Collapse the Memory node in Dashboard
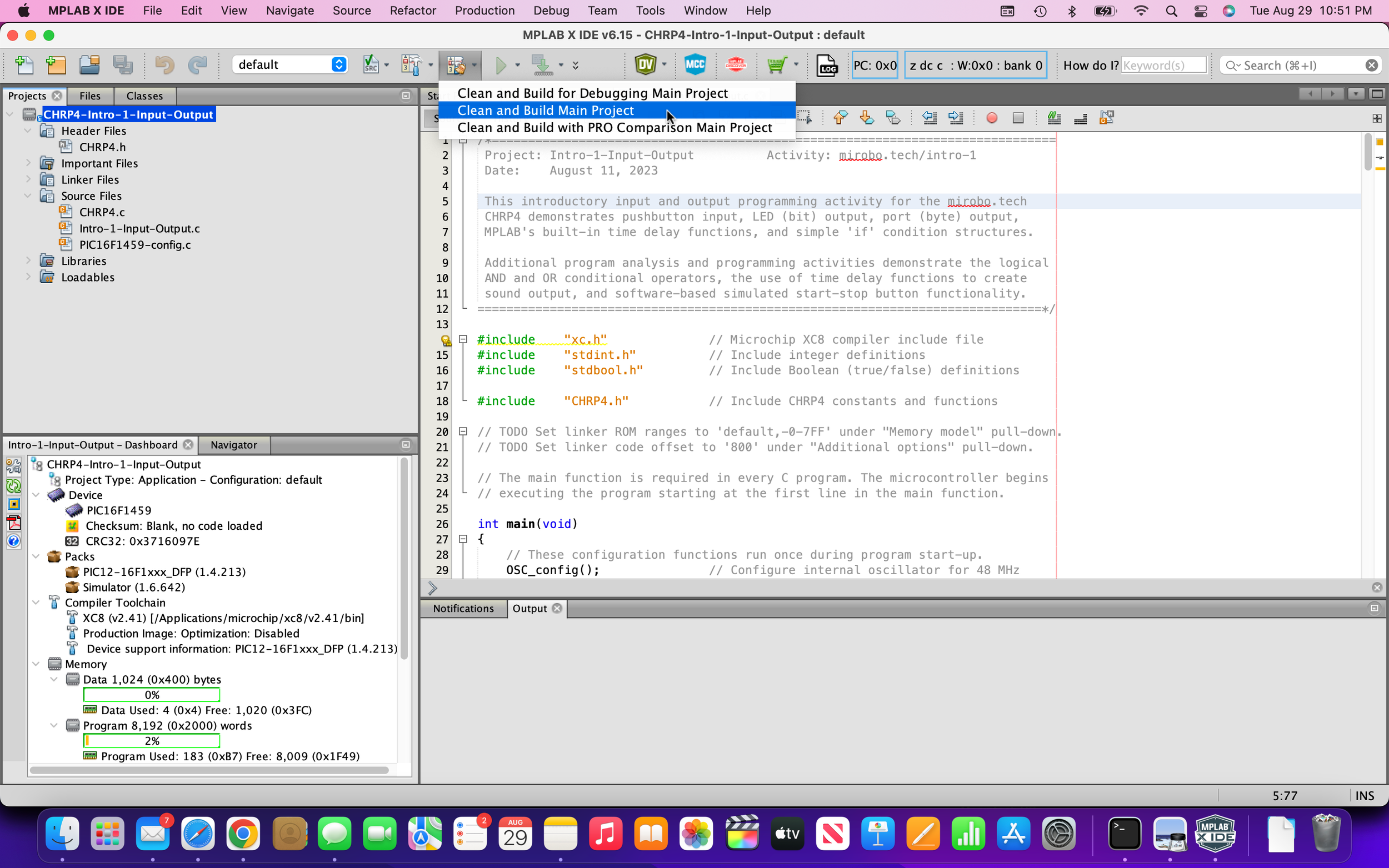This screenshot has height=868, width=1389. tap(36, 664)
